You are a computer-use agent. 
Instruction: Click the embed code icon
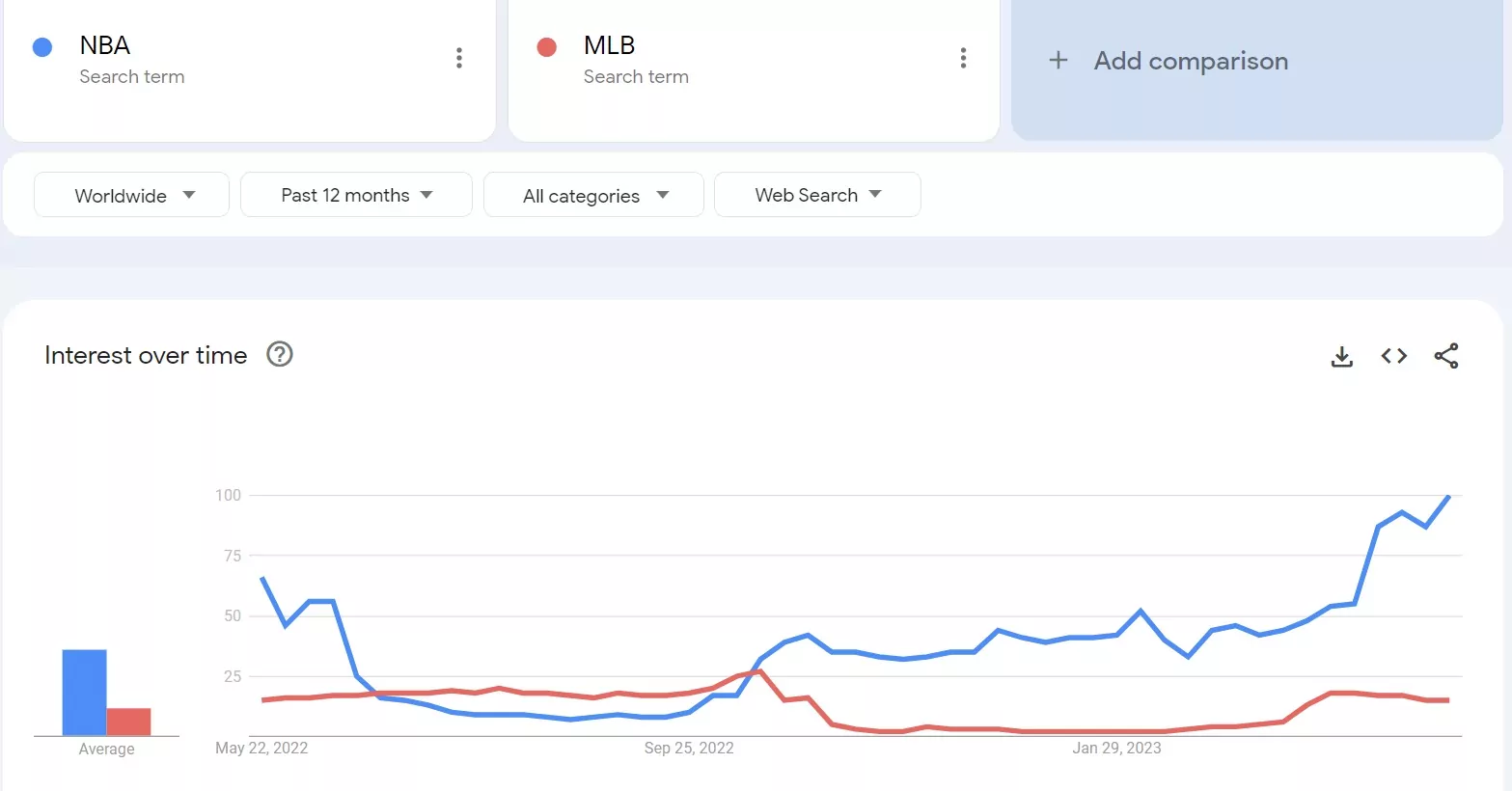[1393, 356]
